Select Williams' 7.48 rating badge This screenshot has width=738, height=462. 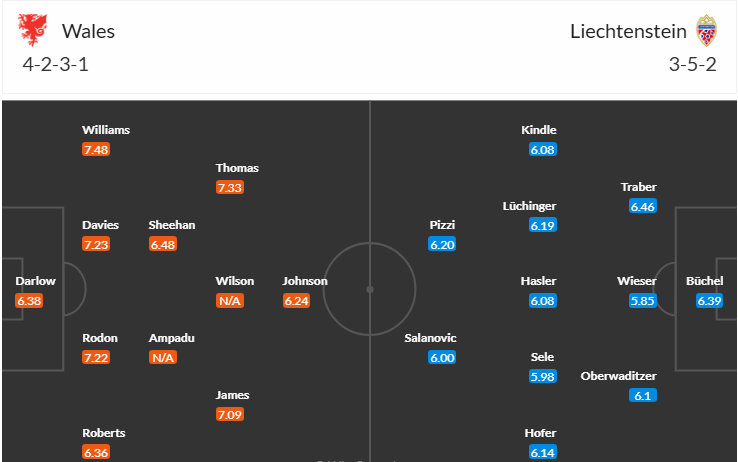[x=96, y=150]
